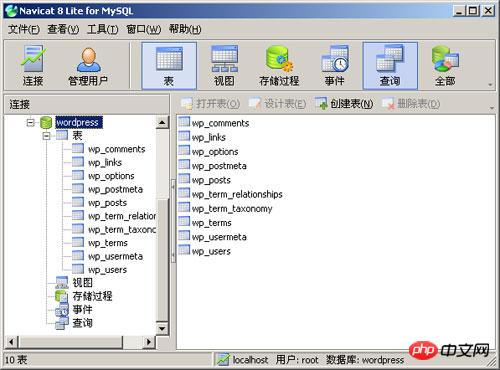Select the 全部 (All) toolbar icon
This screenshot has height=370, width=500.
[445, 66]
